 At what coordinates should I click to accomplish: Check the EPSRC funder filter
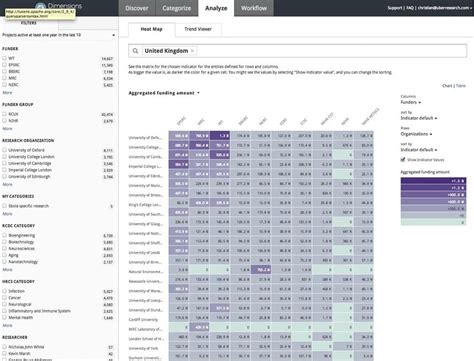tap(4, 65)
